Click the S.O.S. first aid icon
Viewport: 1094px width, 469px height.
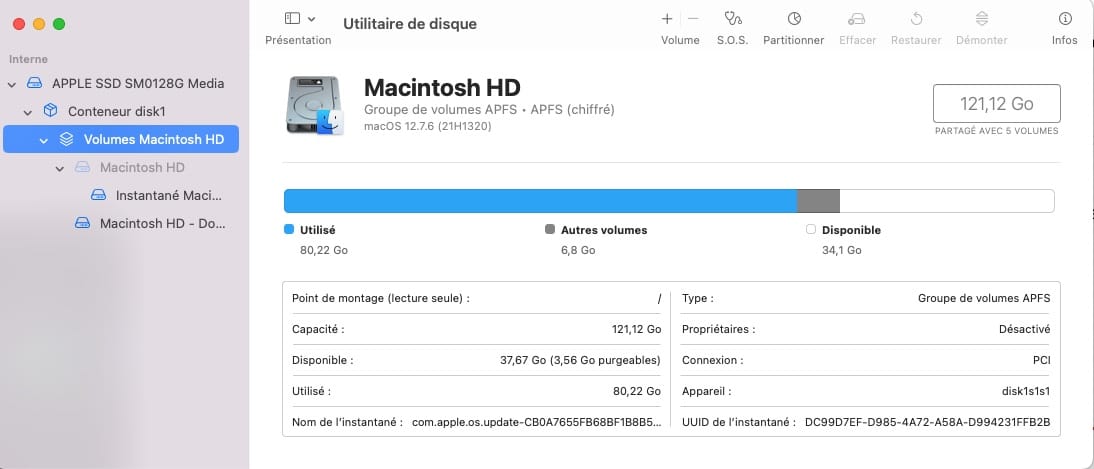736,19
